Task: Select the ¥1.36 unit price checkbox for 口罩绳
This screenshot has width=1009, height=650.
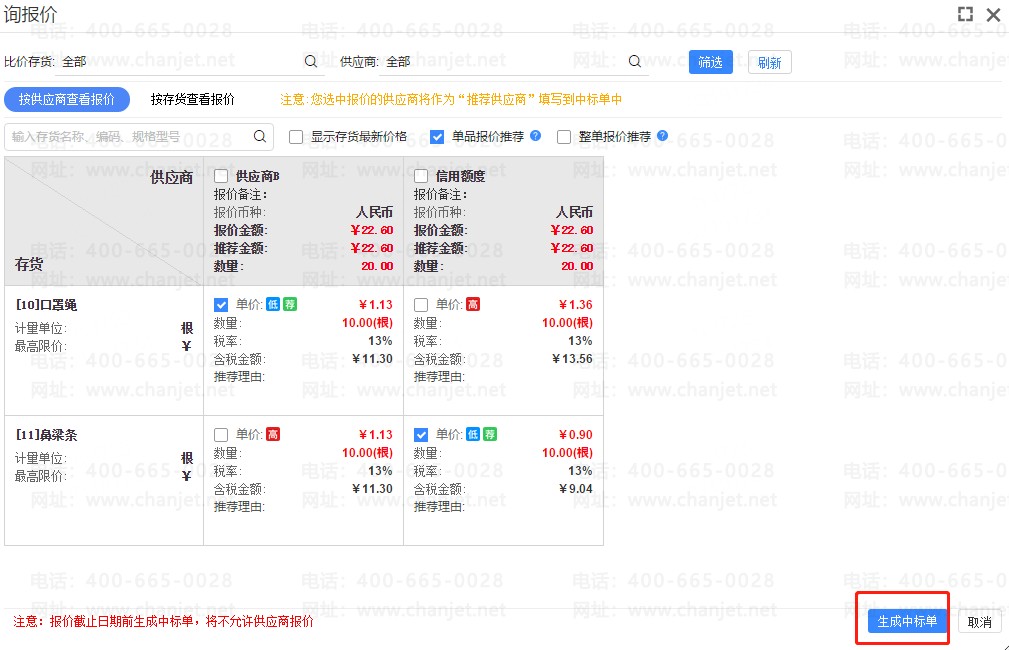Action: (x=421, y=305)
